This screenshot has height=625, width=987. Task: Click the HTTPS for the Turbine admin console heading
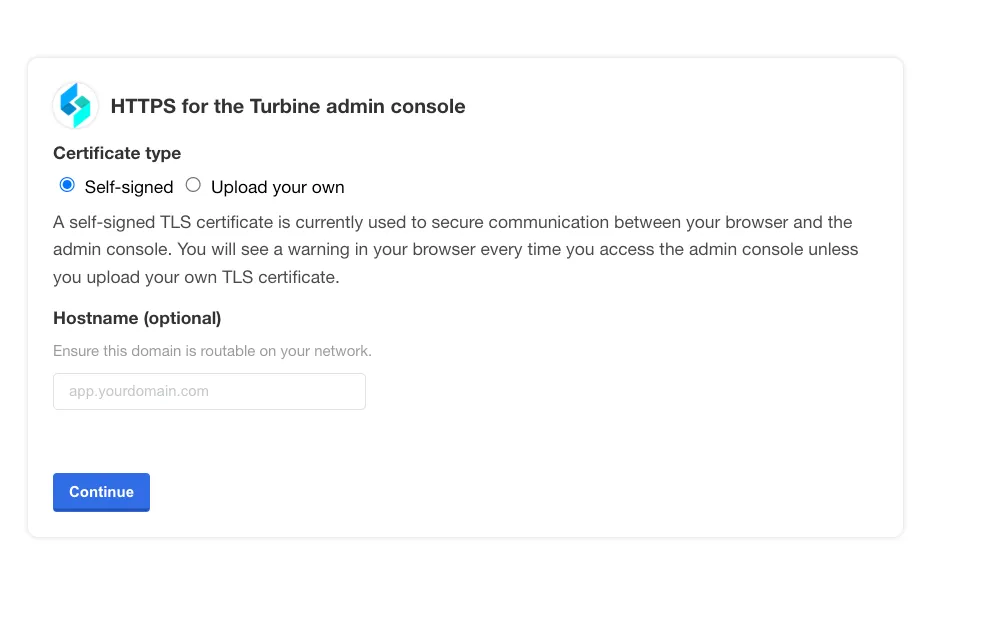(x=288, y=106)
